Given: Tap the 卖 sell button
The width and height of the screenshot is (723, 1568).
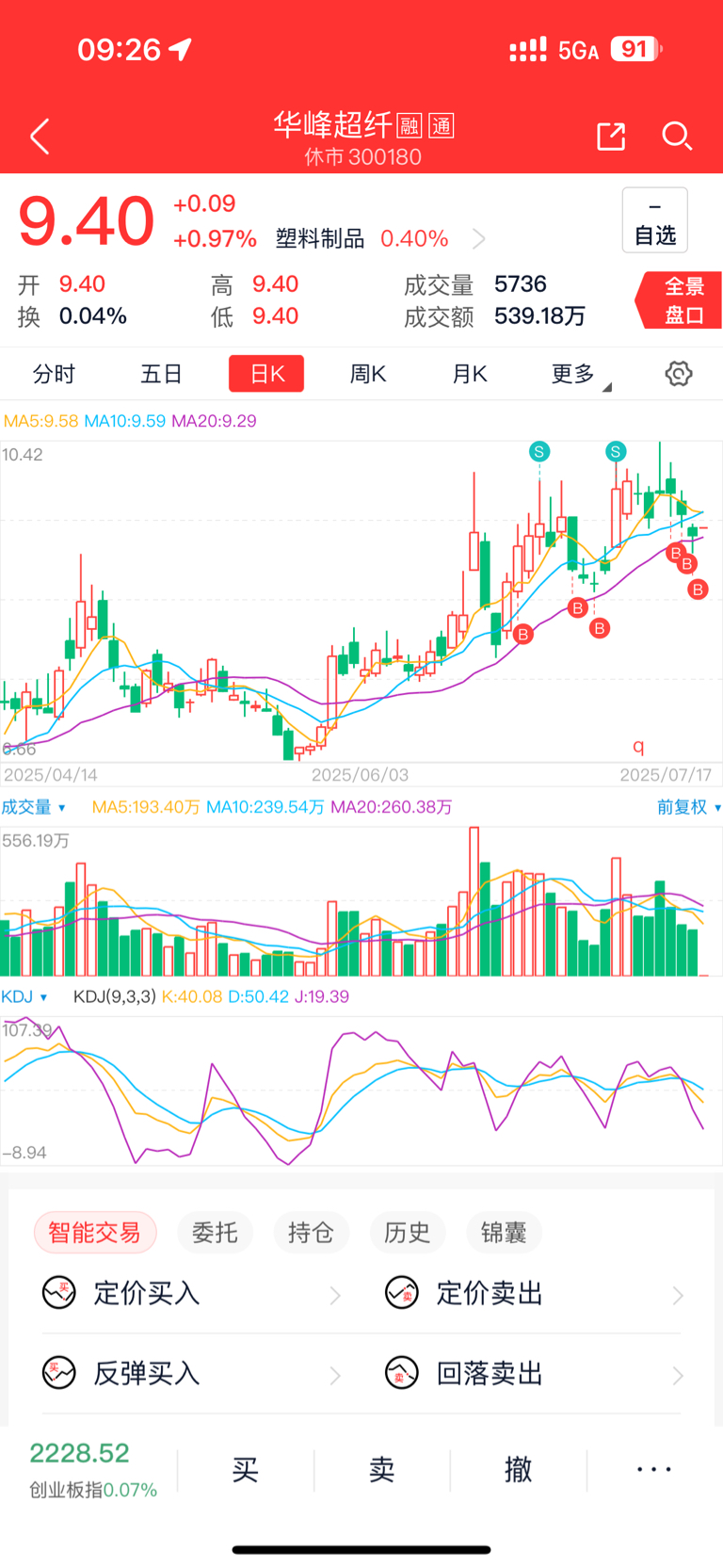Looking at the screenshot, I should [x=381, y=1469].
